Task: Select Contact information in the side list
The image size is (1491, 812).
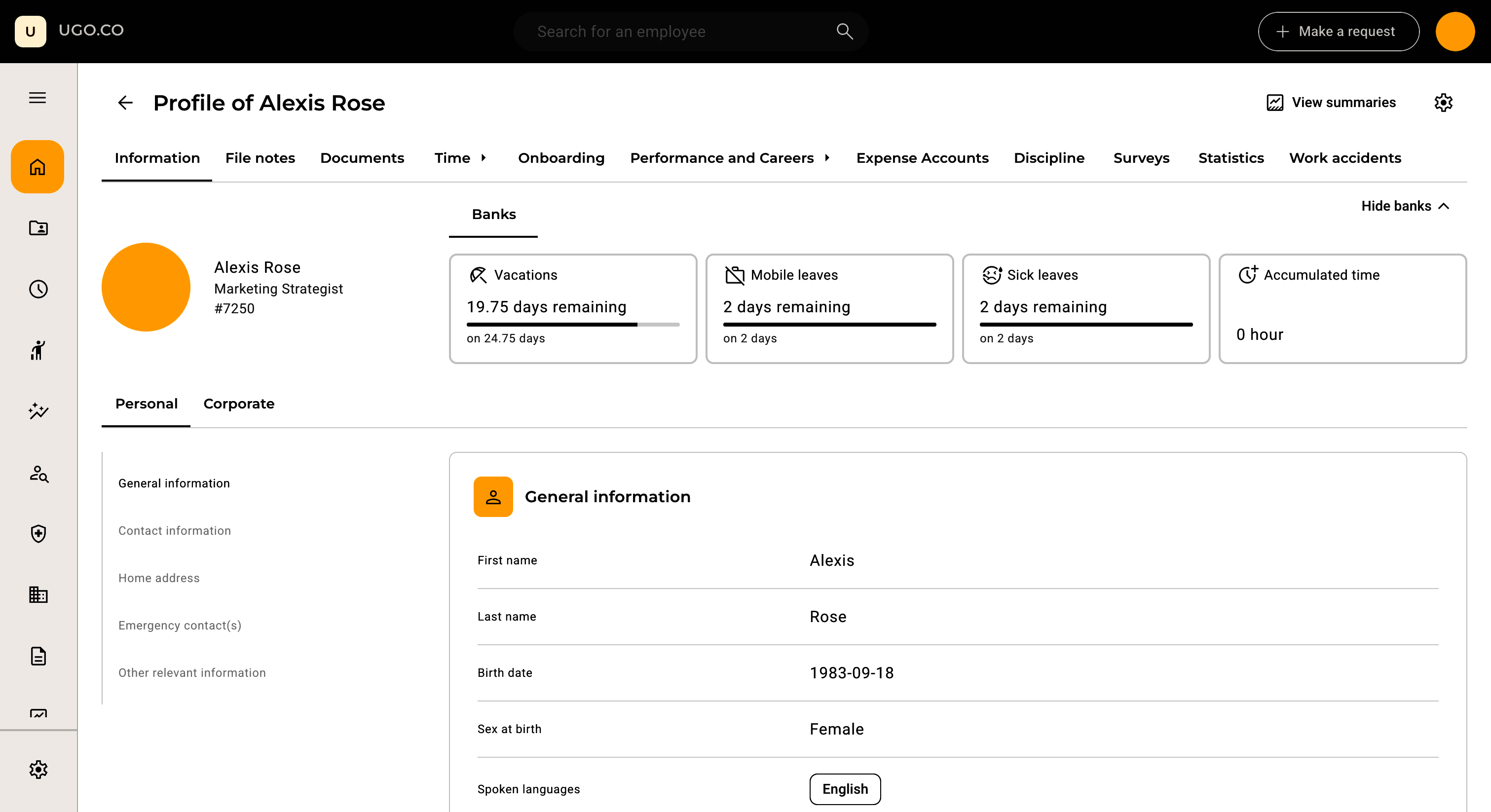Action: pyautogui.click(x=174, y=531)
